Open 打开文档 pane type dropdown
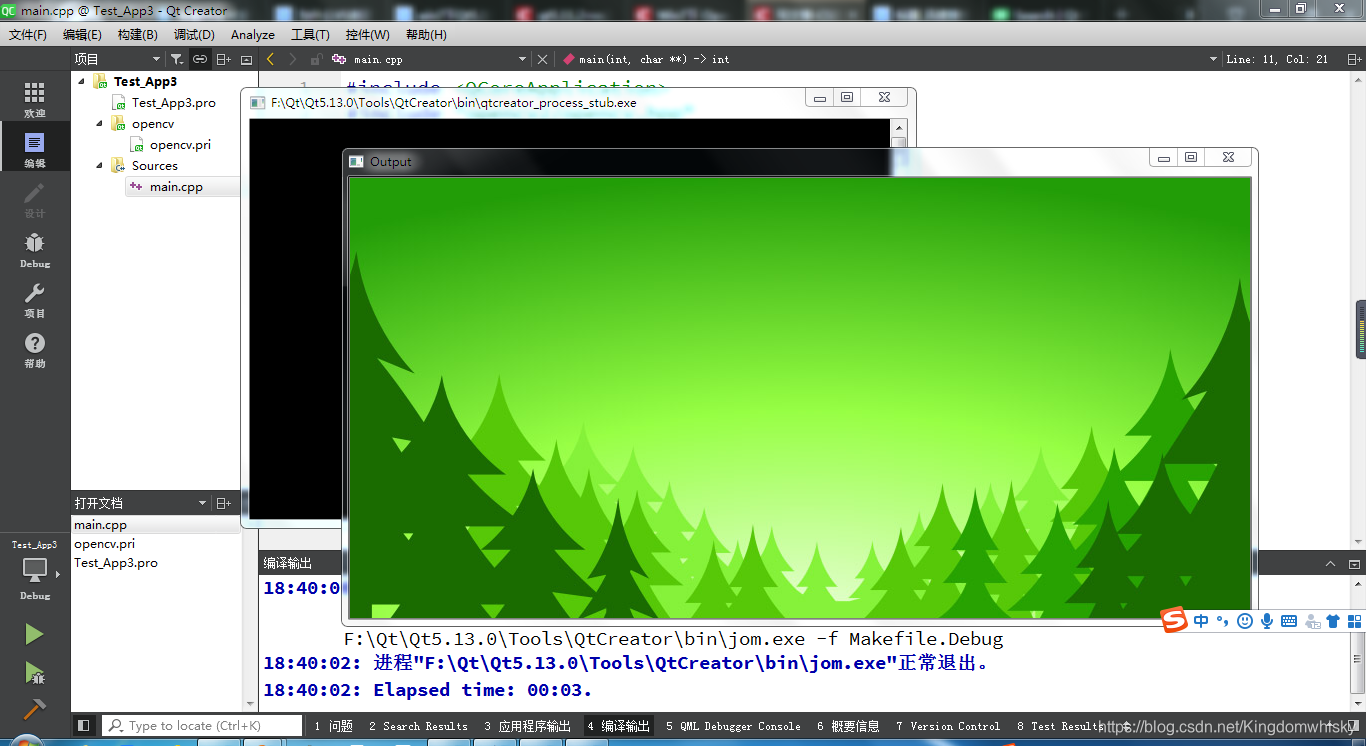 tap(140, 503)
